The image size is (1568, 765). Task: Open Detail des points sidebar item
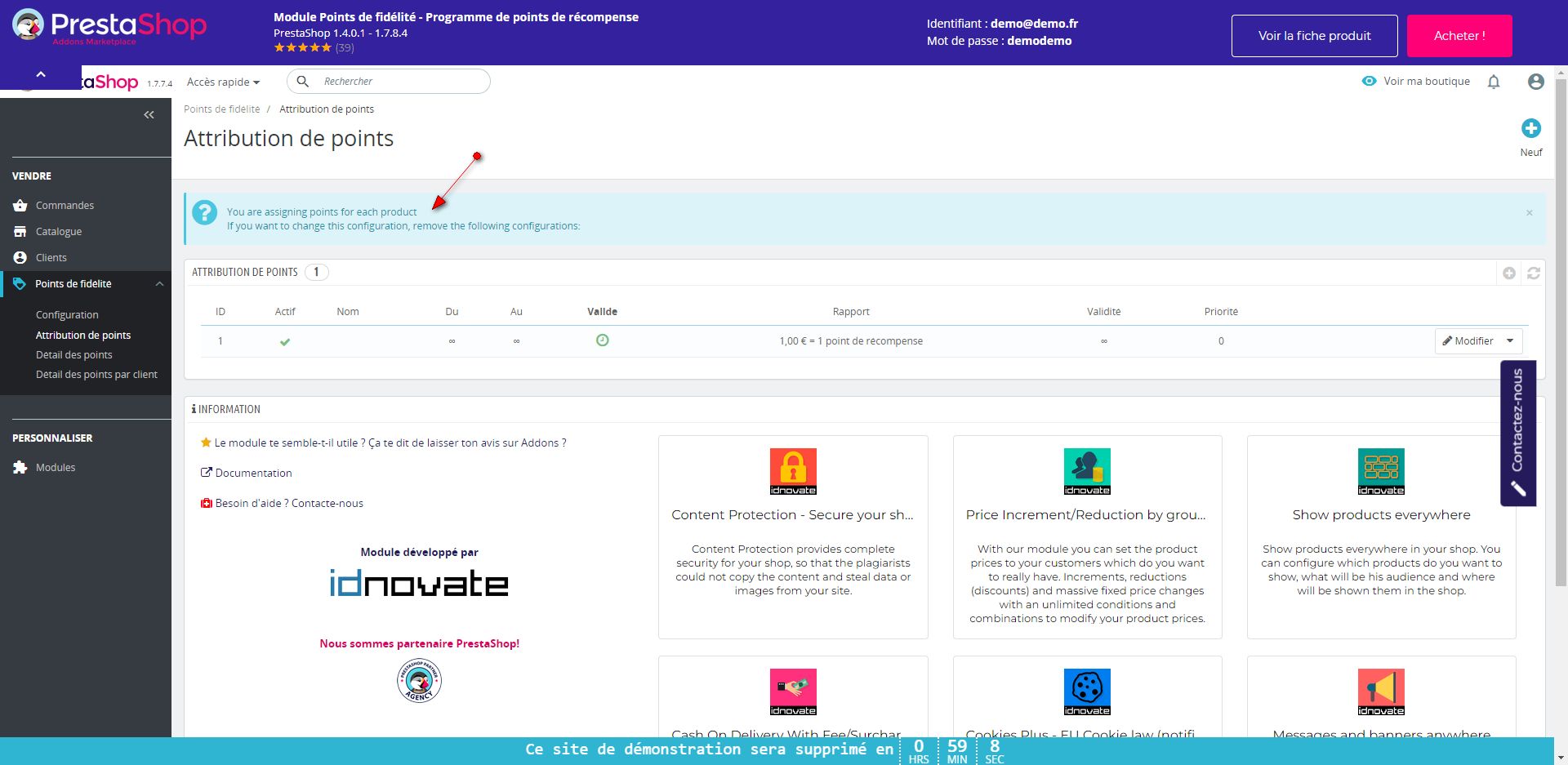pyautogui.click(x=74, y=355)
